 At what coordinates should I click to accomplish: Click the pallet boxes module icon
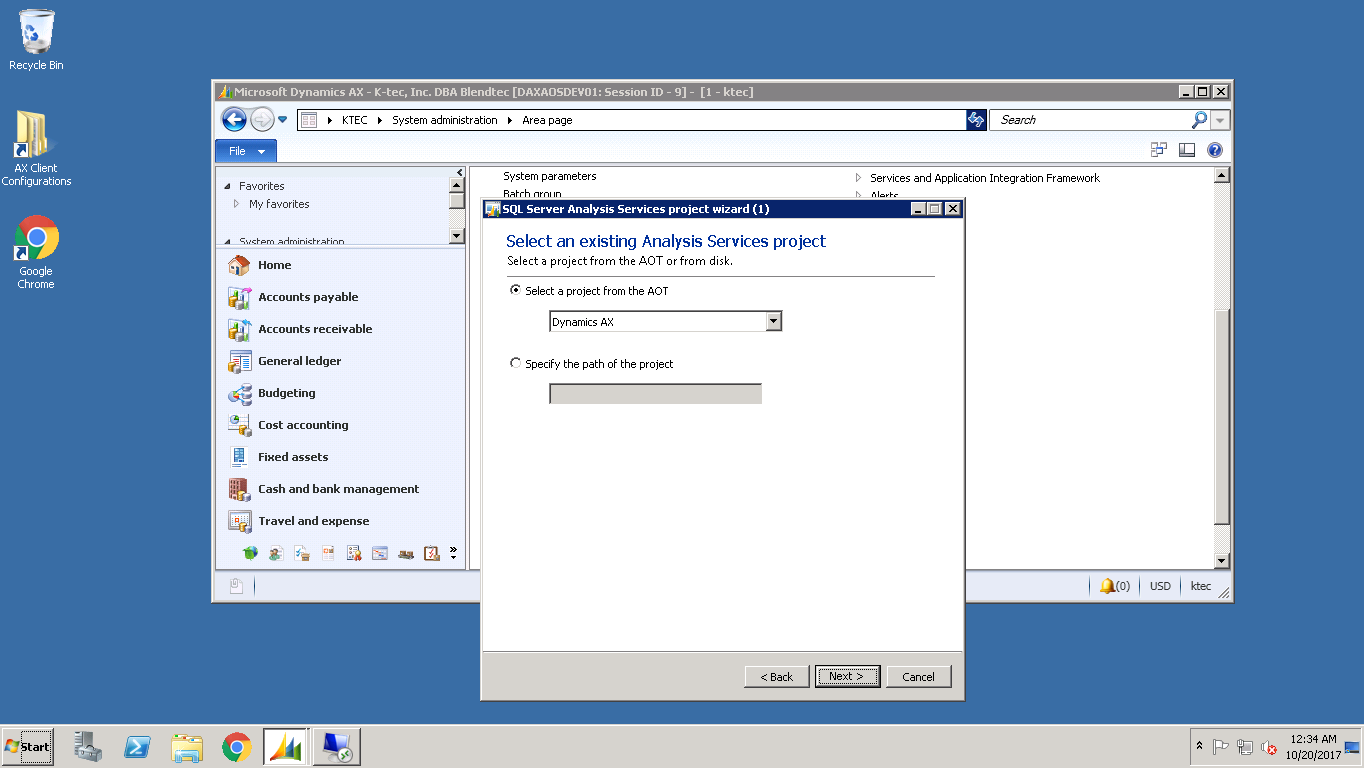406,553
